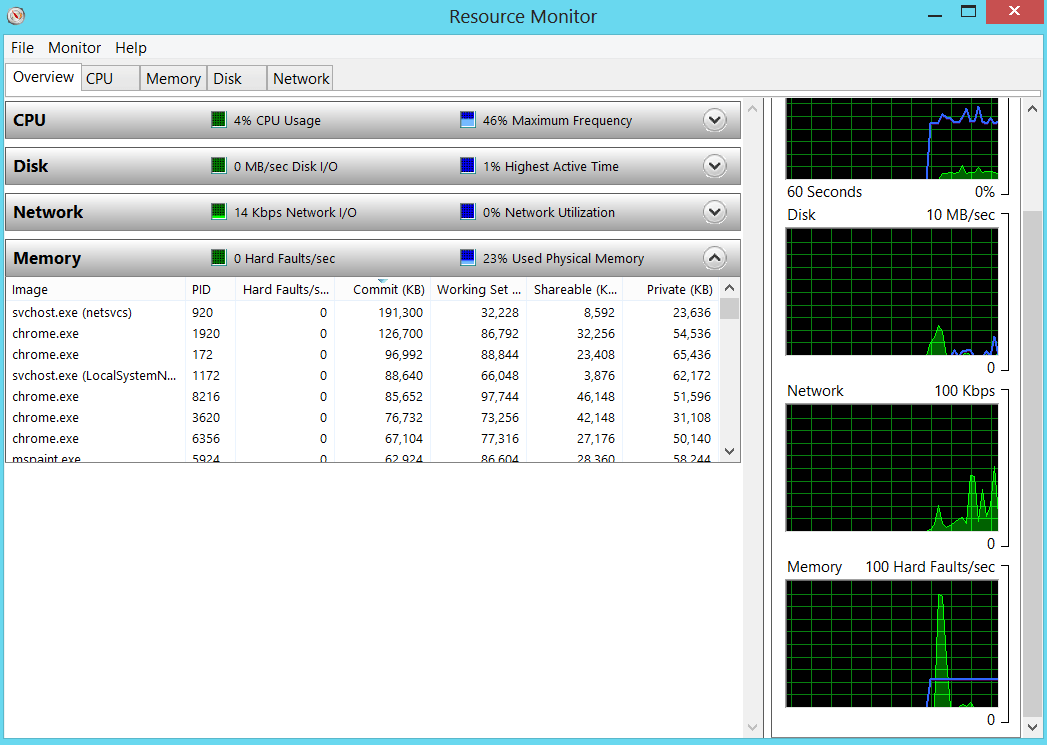
Task: Click the green Disk I/O indicator icon
Action: (x=219, y=166)
